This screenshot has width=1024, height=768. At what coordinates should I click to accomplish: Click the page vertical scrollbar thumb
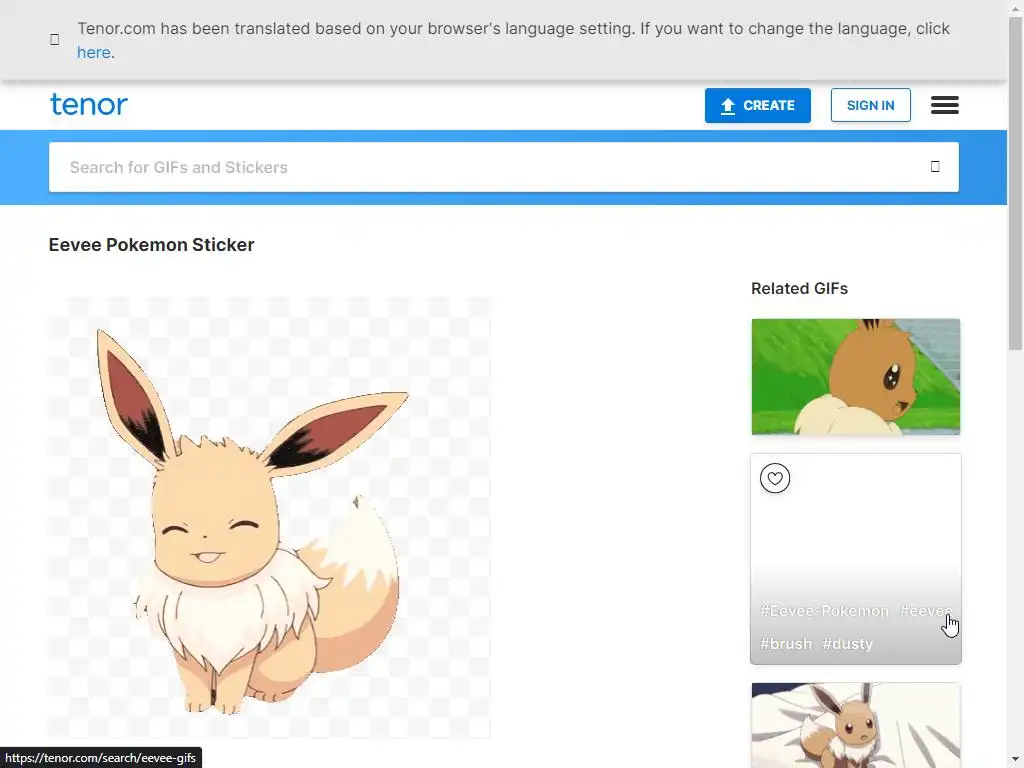1016,183
